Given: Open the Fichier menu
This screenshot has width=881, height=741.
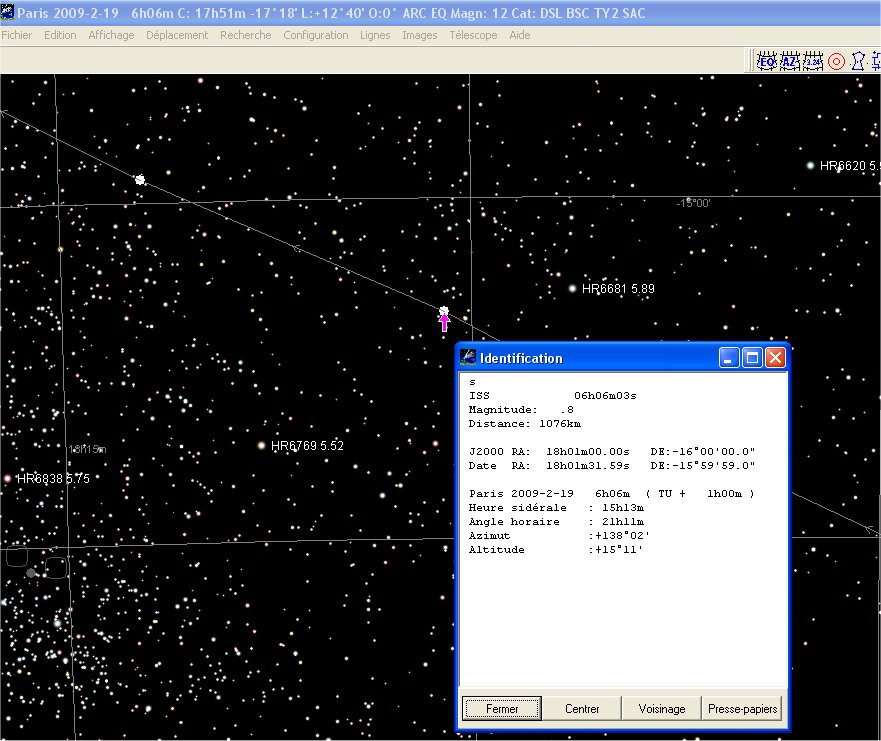Looking at the screenshot, I should tap(16, 35).
